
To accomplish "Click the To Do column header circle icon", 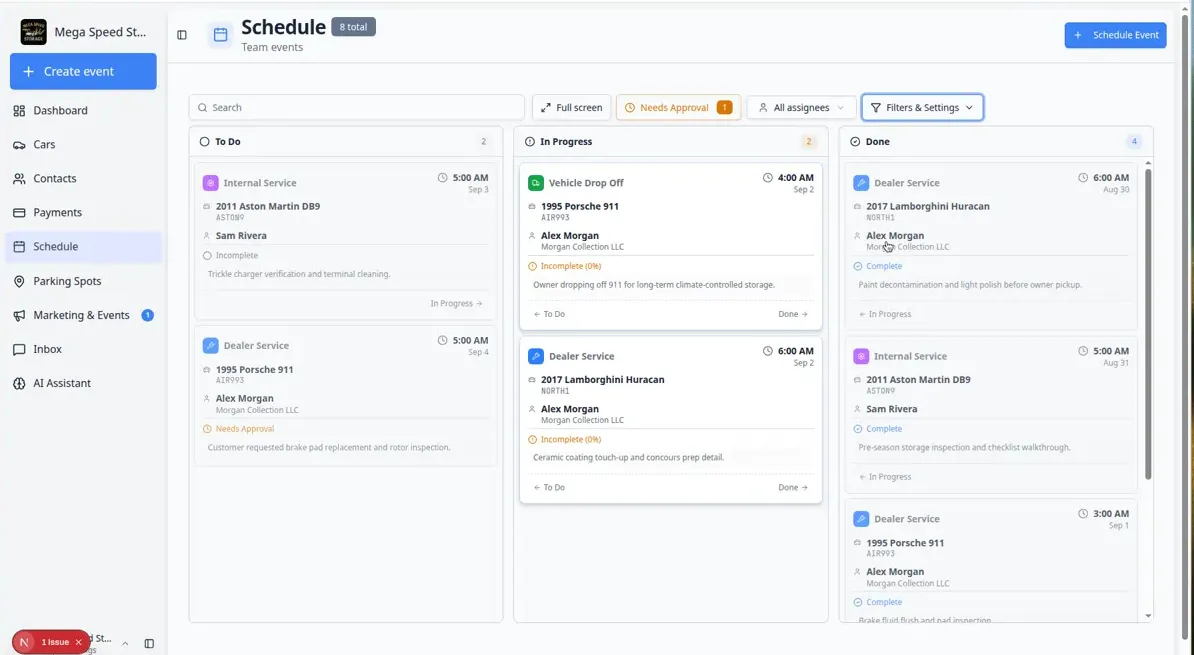I will point(204,142).
